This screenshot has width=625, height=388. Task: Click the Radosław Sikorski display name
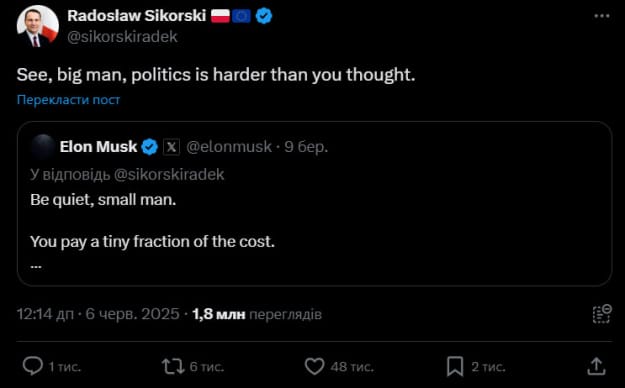tap(137, 16)
